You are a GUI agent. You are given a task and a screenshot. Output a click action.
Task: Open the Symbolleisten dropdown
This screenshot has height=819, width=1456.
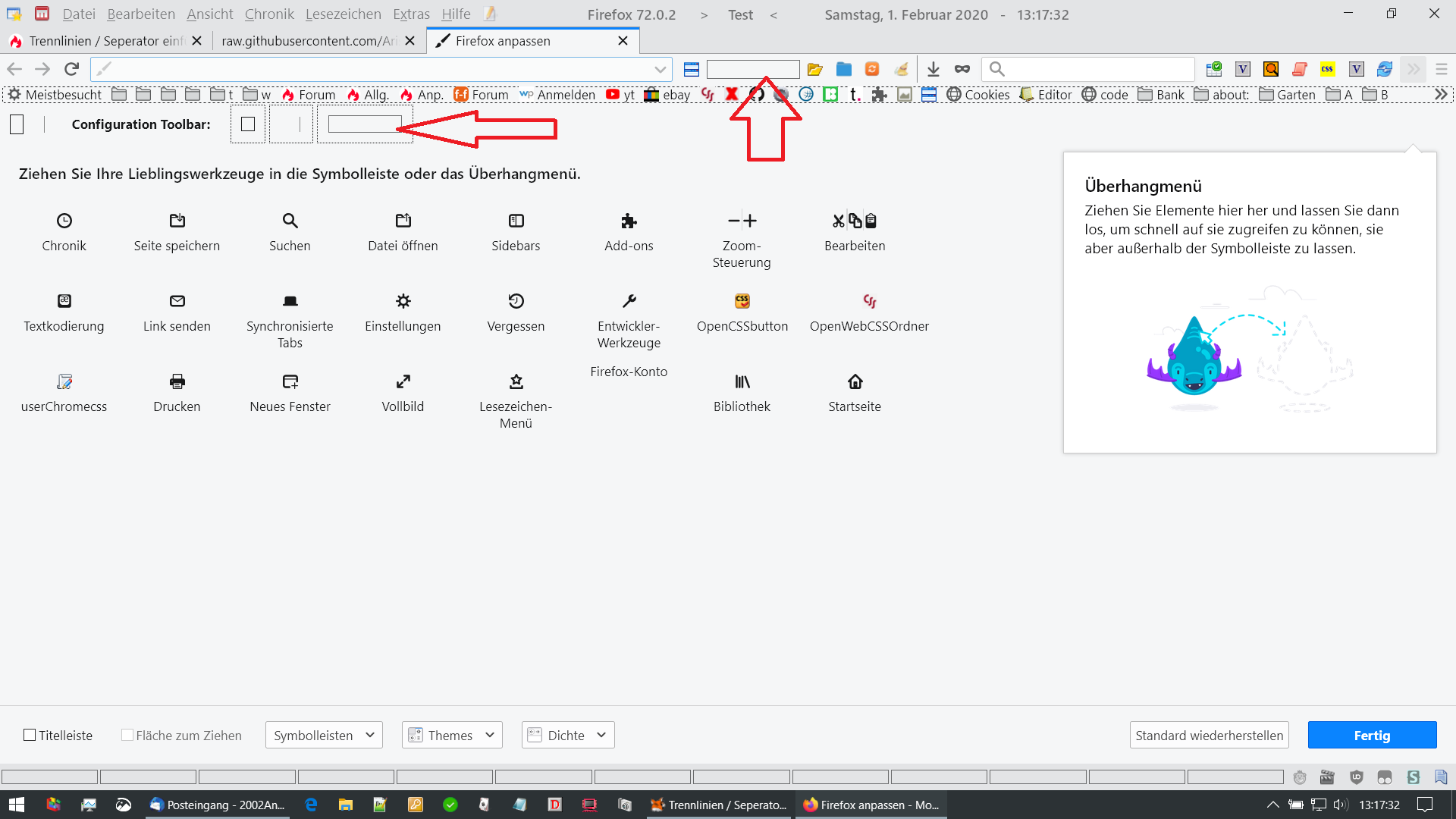click(x=324, y=735)
